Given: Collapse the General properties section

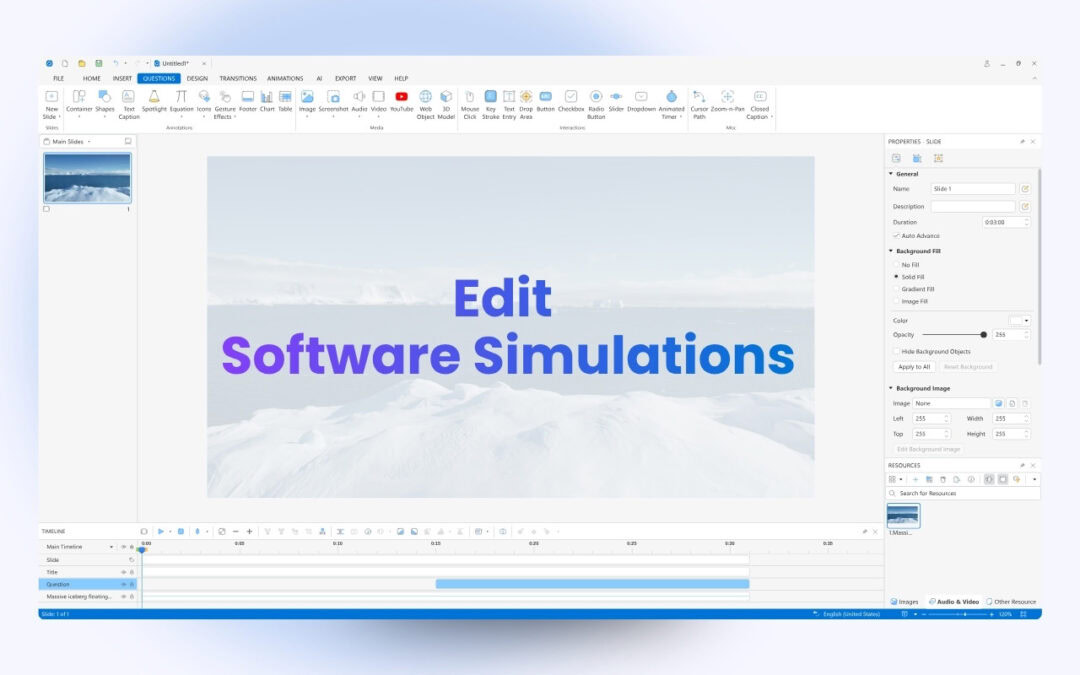Looking at the screenshot, I should coord(891,174).
